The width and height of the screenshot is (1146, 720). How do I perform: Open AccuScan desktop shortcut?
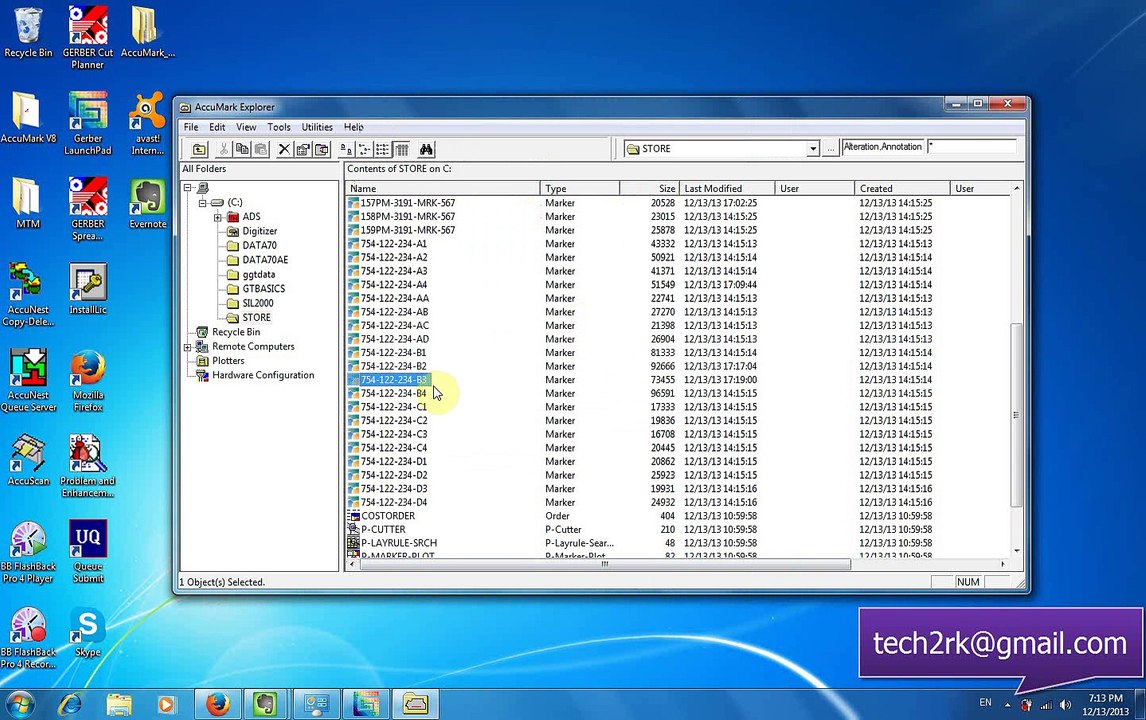tap(29, 460)
